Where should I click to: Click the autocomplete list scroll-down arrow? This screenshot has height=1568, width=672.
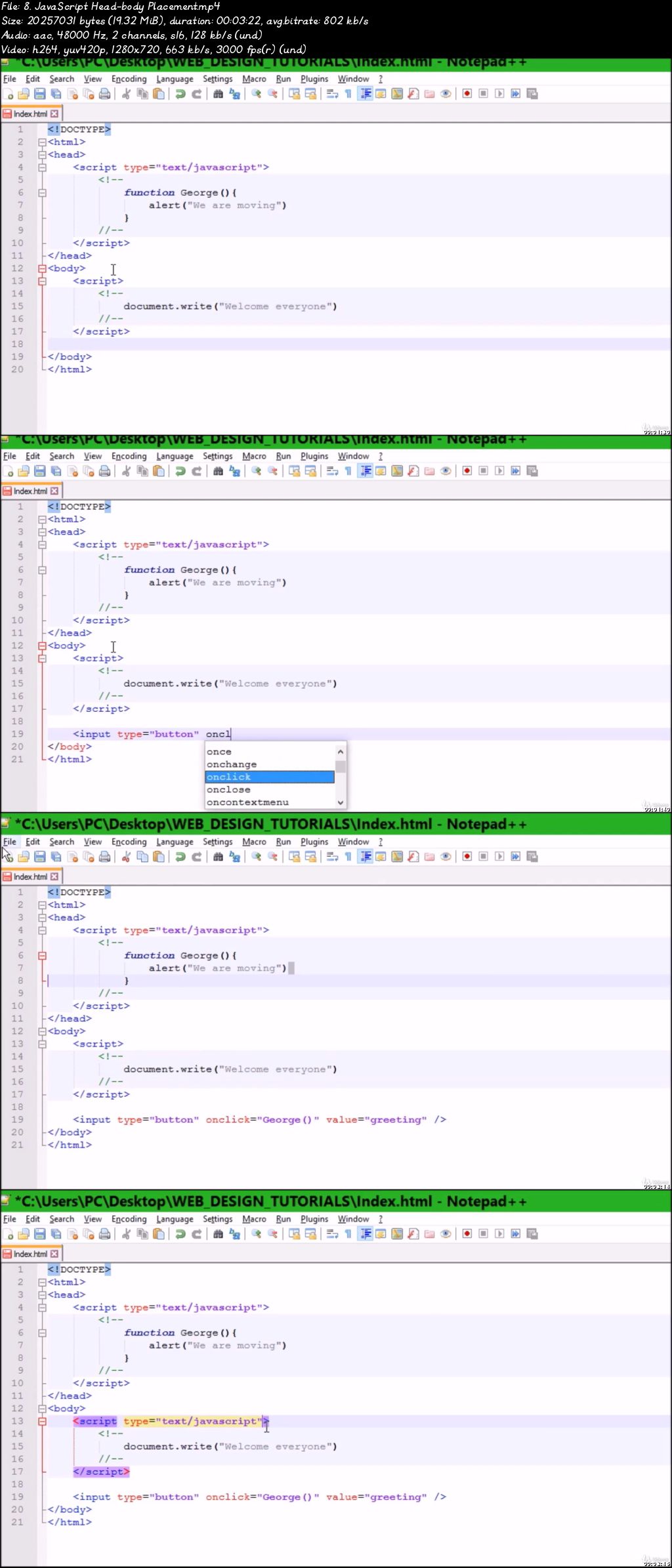(341, 802)
